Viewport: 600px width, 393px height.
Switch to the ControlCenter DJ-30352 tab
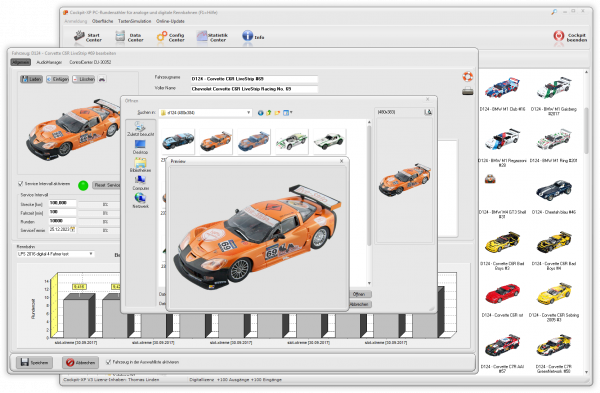(90, 62)
